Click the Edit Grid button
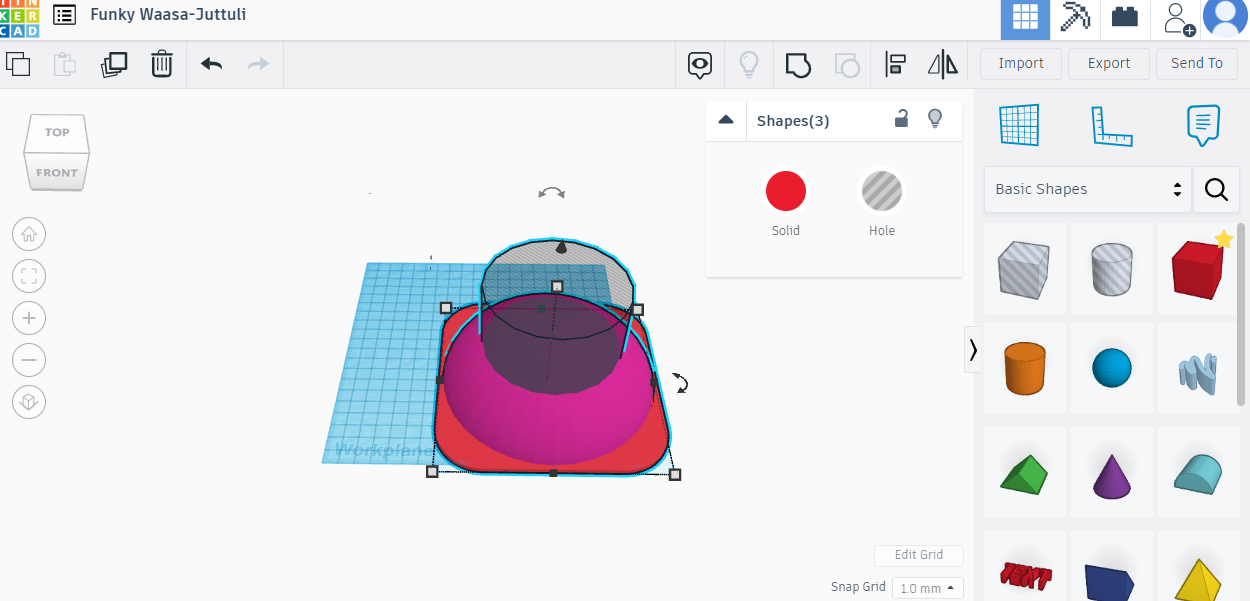The height and width of the screenshot is (601, 1250). [919, 555]
